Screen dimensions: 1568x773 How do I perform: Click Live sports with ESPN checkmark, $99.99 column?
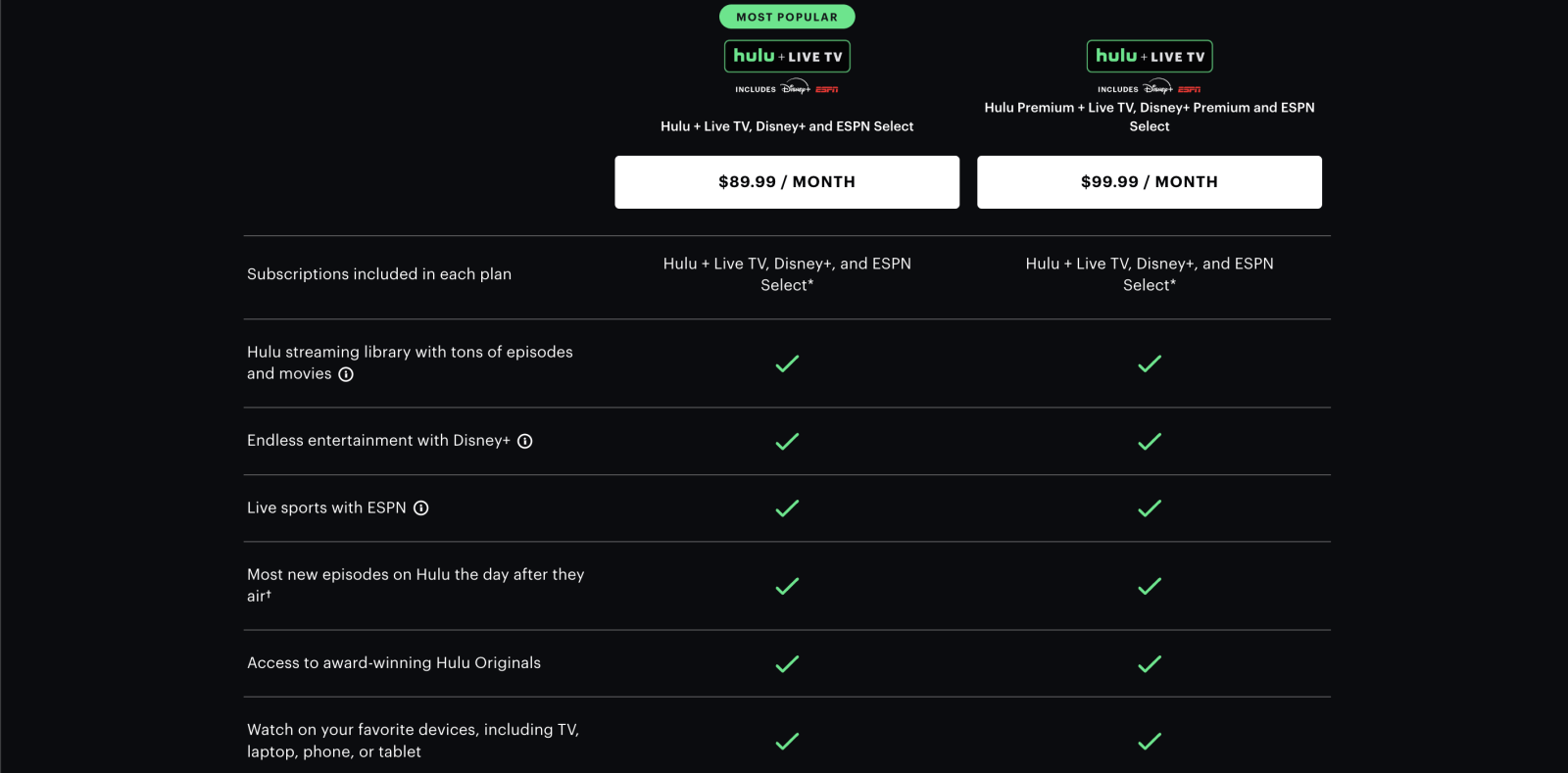[1150, 507]
